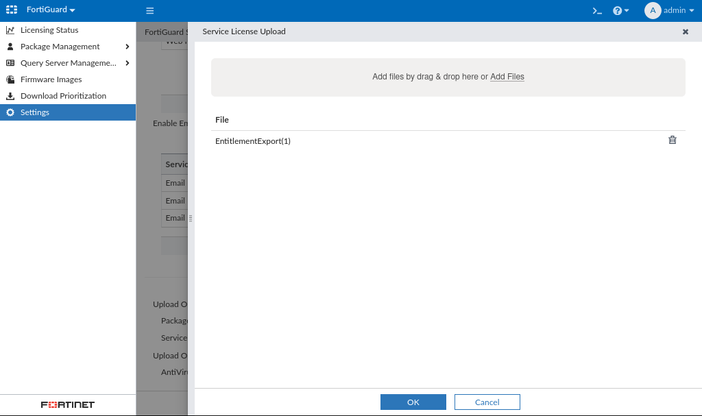
Task: Click the Download Prioritization icon
Action: click(x=10, y=96)
